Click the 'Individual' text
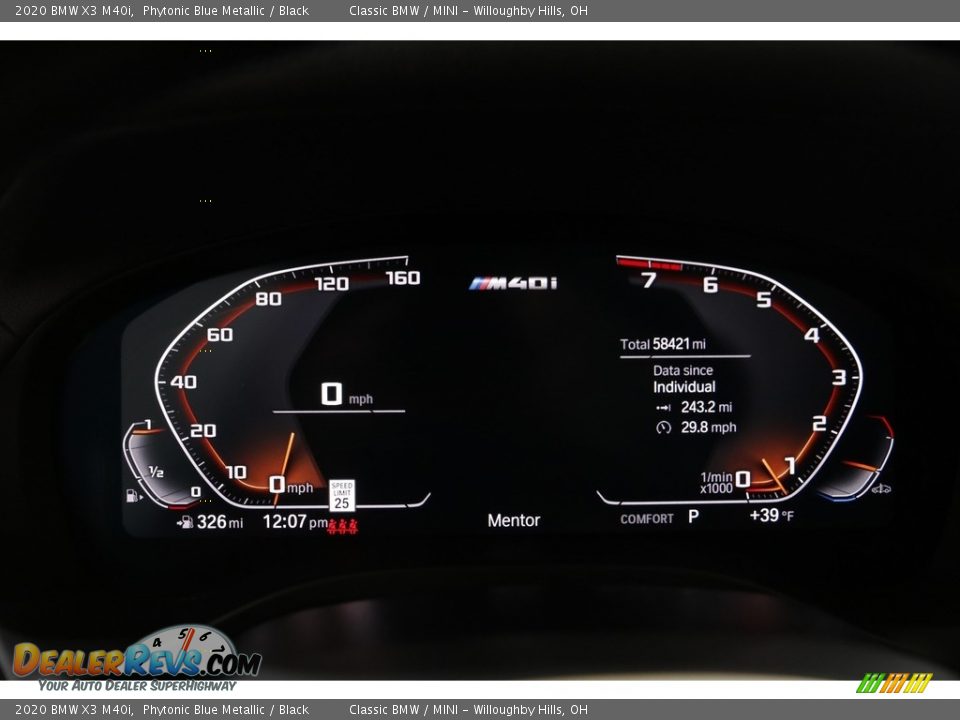 [684, 387]
